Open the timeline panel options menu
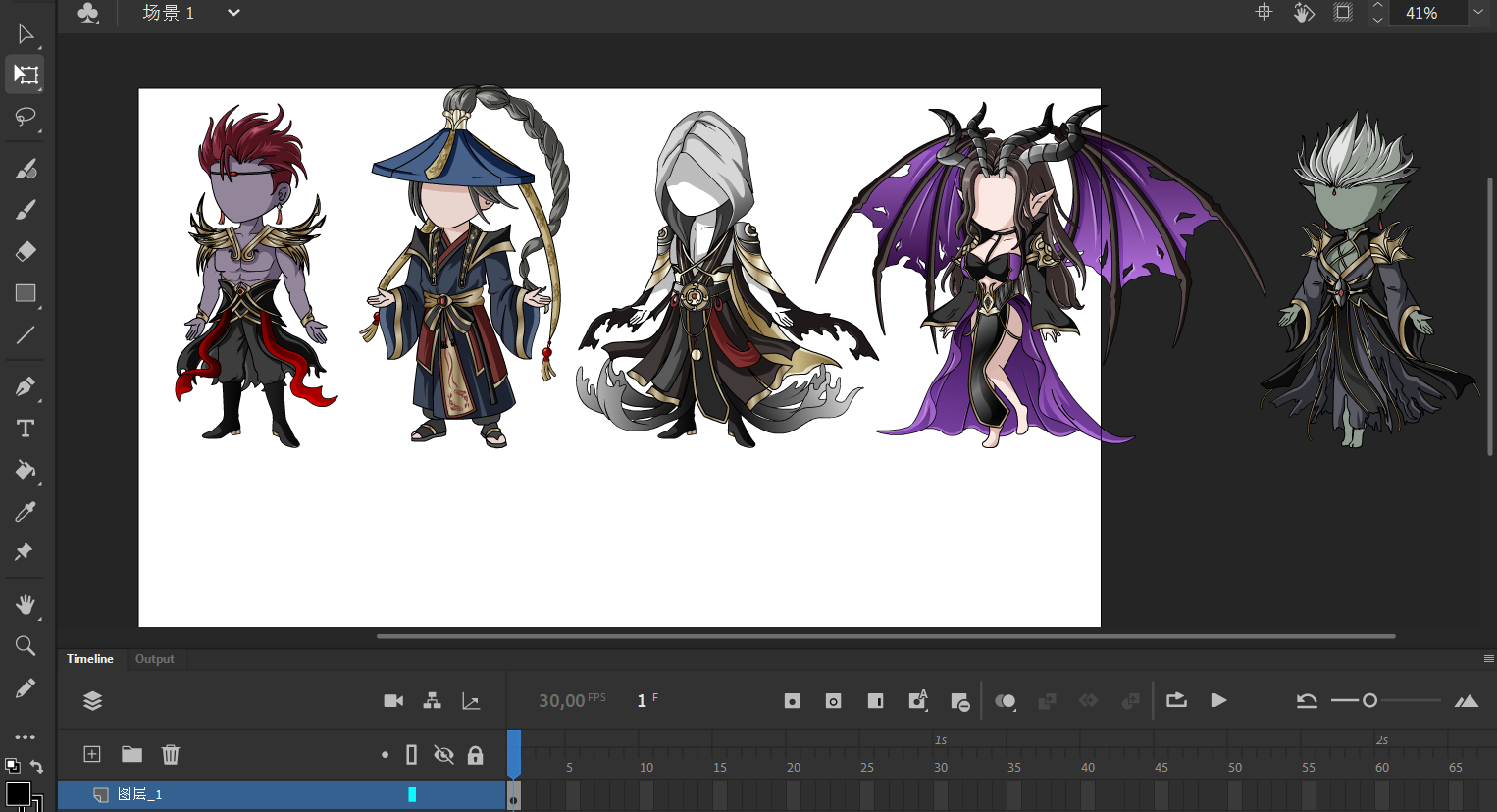1497x812 pixels. [1488, 659]
